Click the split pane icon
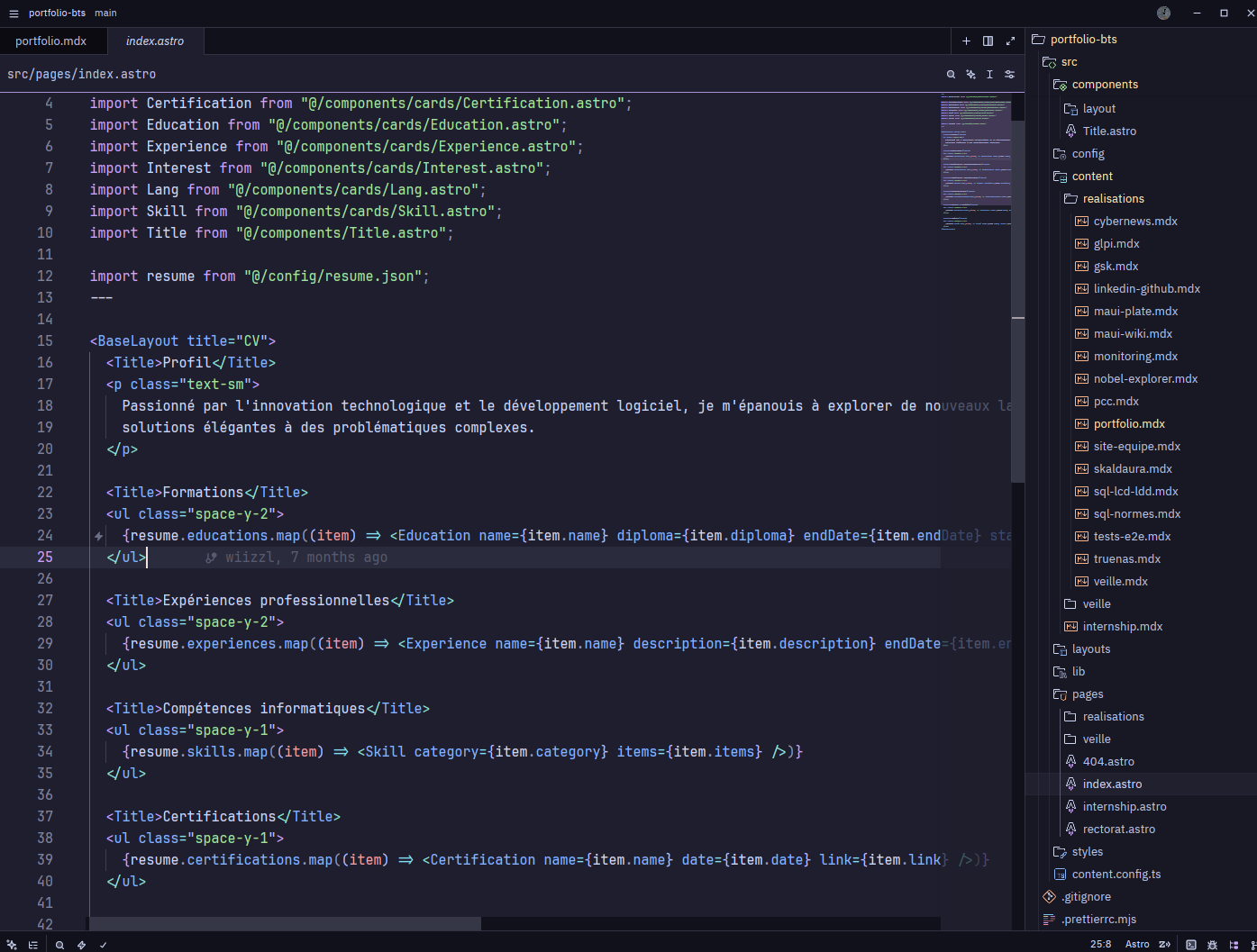 coord(988,41)
